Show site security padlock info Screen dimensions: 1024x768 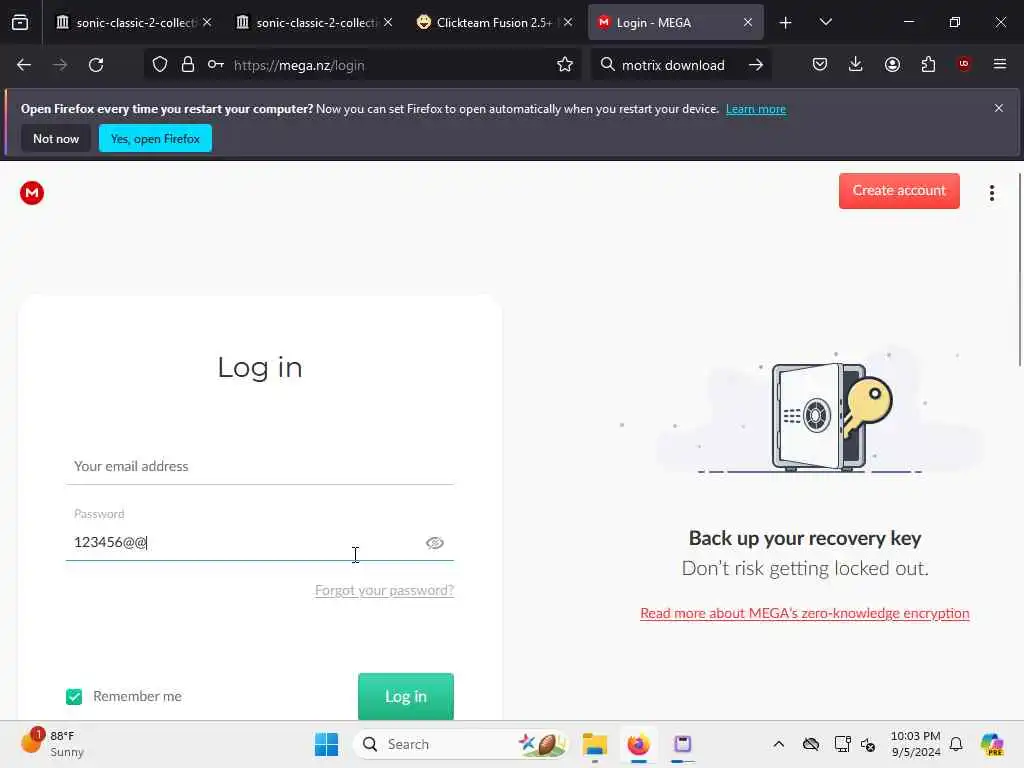pos(188,65)
